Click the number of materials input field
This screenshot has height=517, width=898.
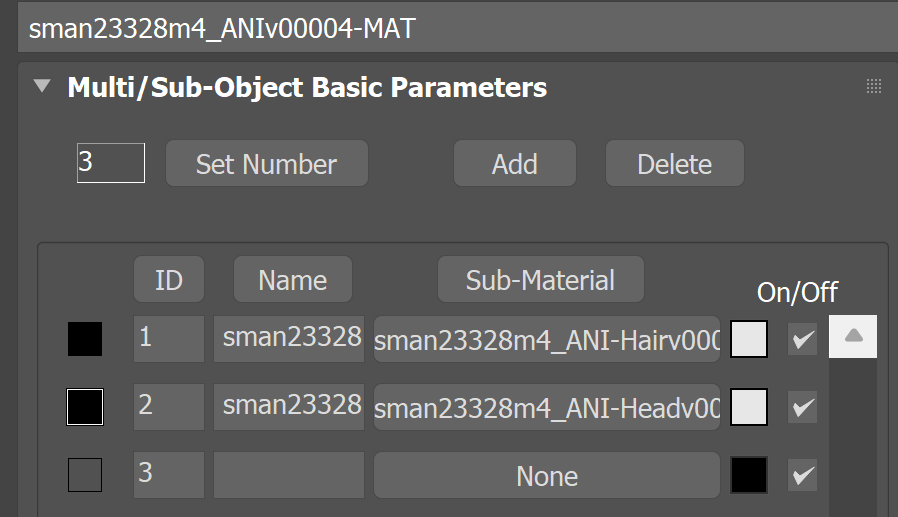point(111,163)
